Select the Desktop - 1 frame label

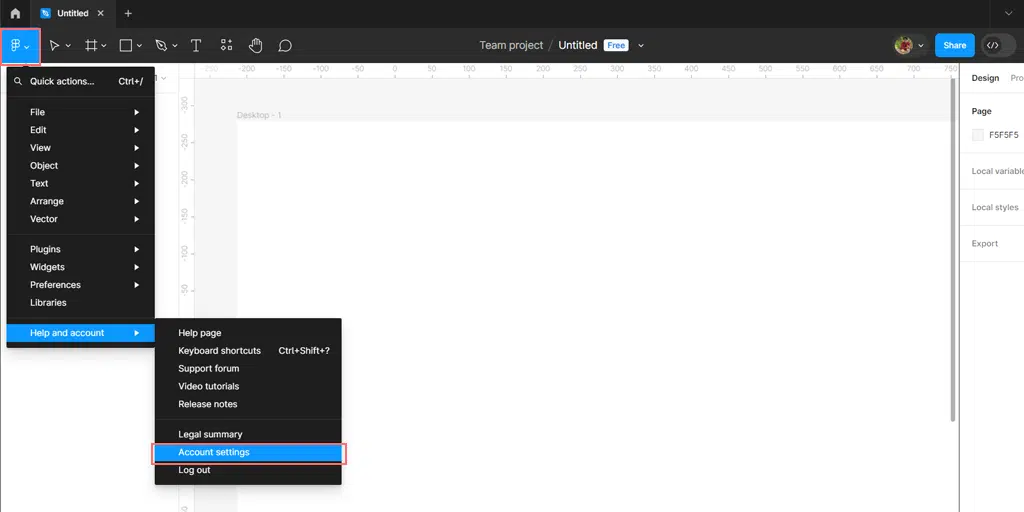259,115
